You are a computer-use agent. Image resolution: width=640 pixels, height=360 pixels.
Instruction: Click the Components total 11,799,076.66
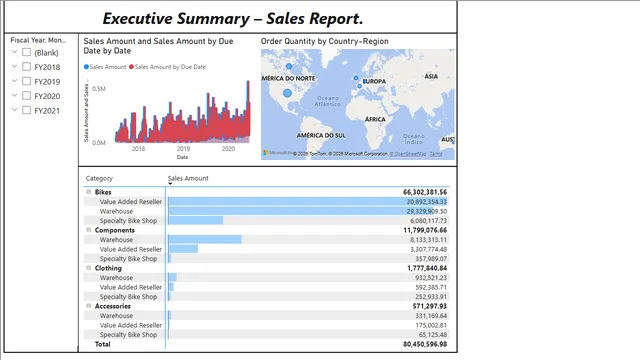425,230
